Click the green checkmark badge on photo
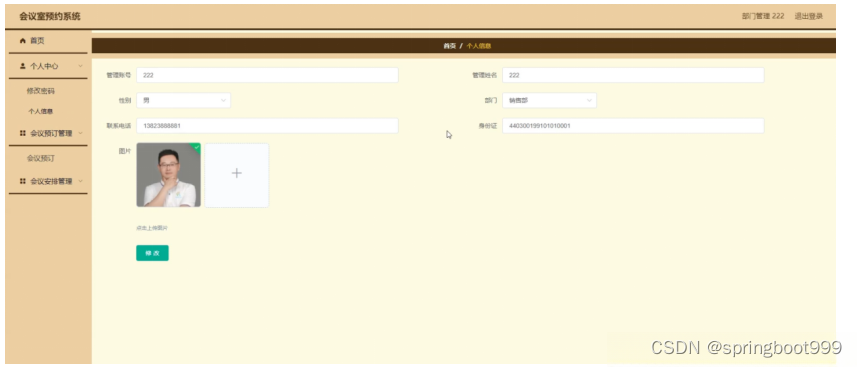Screen dimensions: 857x367 point(196,147)
